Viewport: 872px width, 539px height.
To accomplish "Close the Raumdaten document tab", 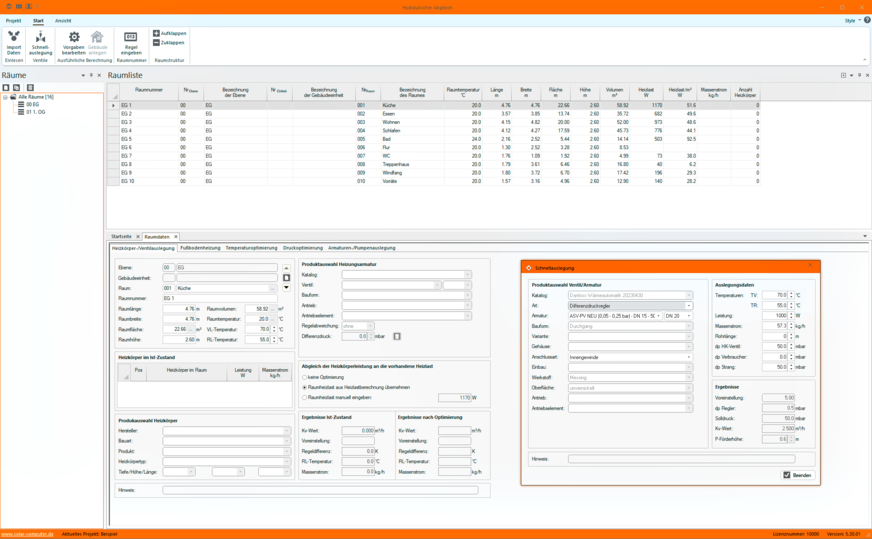I will coord(176,237).
